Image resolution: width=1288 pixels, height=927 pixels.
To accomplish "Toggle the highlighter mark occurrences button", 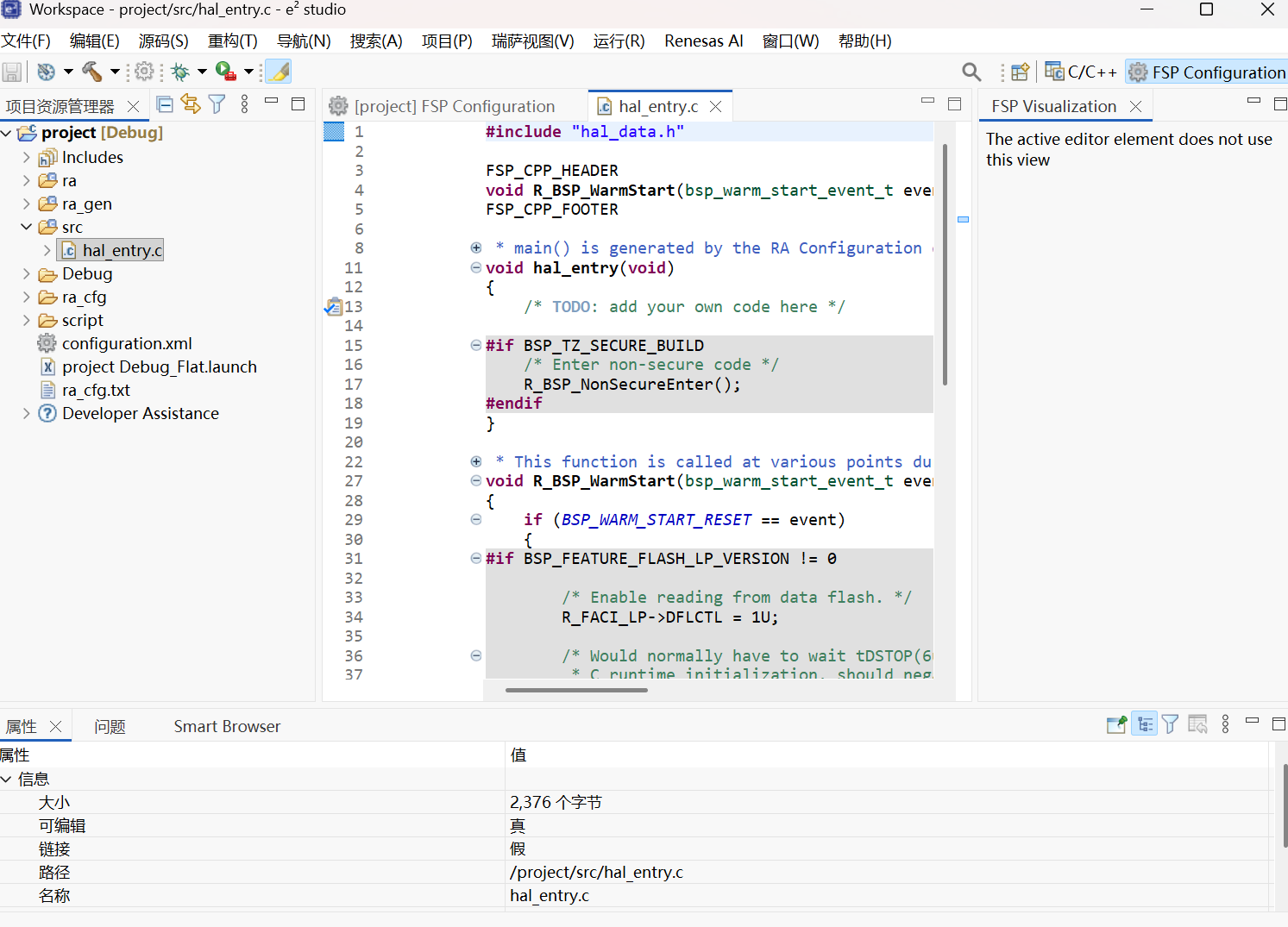I will click(x=278, y=72).
